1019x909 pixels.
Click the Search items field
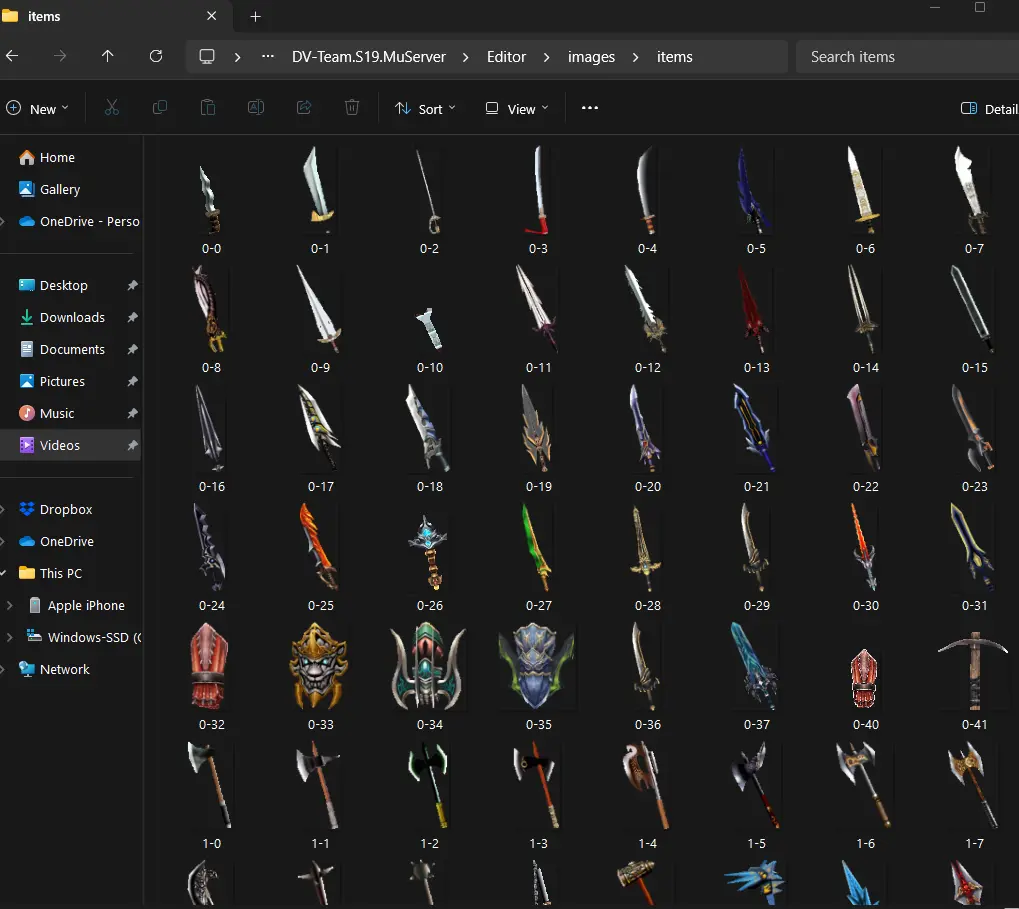click(907, 57)
